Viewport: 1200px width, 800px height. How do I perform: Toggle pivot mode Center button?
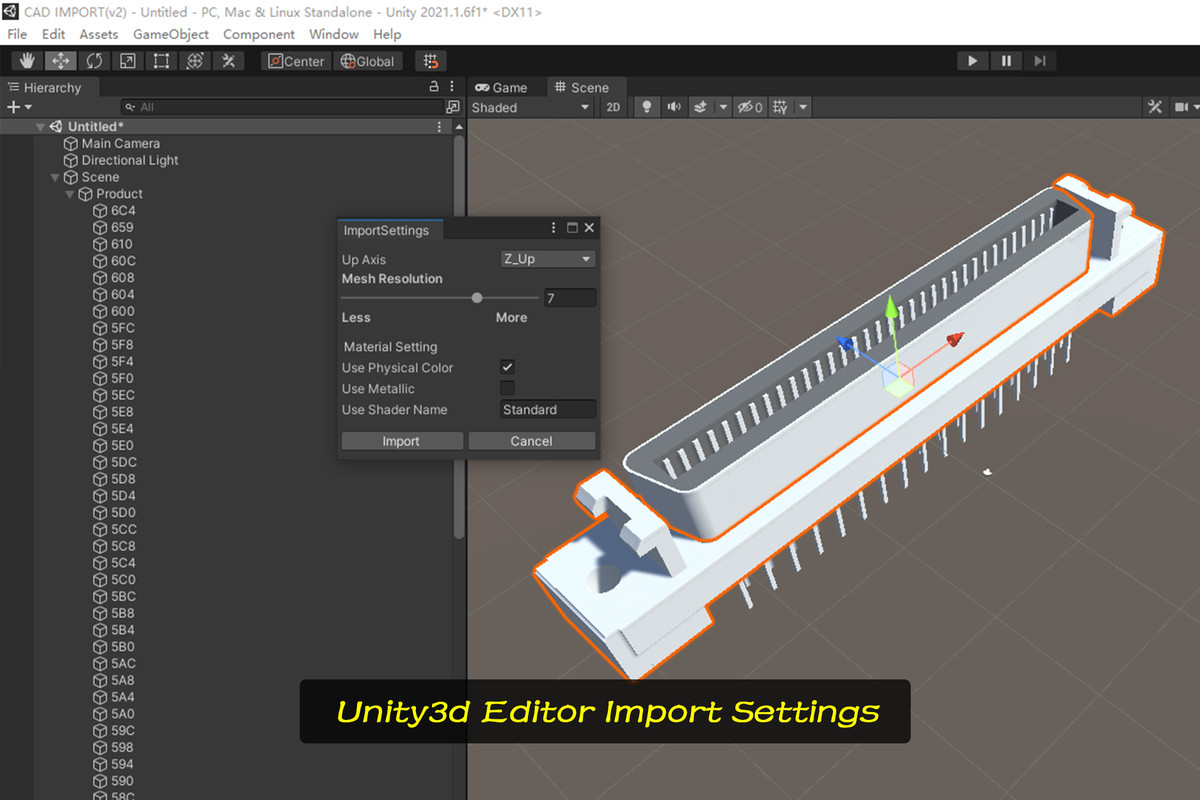click(x=297, y=61)
